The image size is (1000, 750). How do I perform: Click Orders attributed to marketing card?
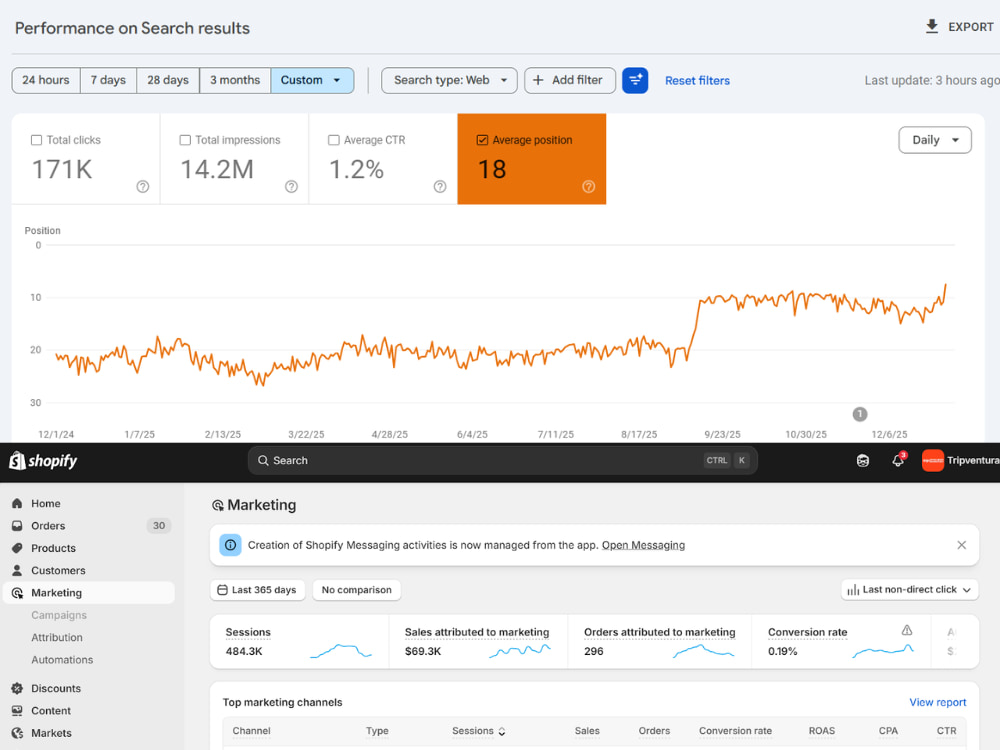click(659, 642)
